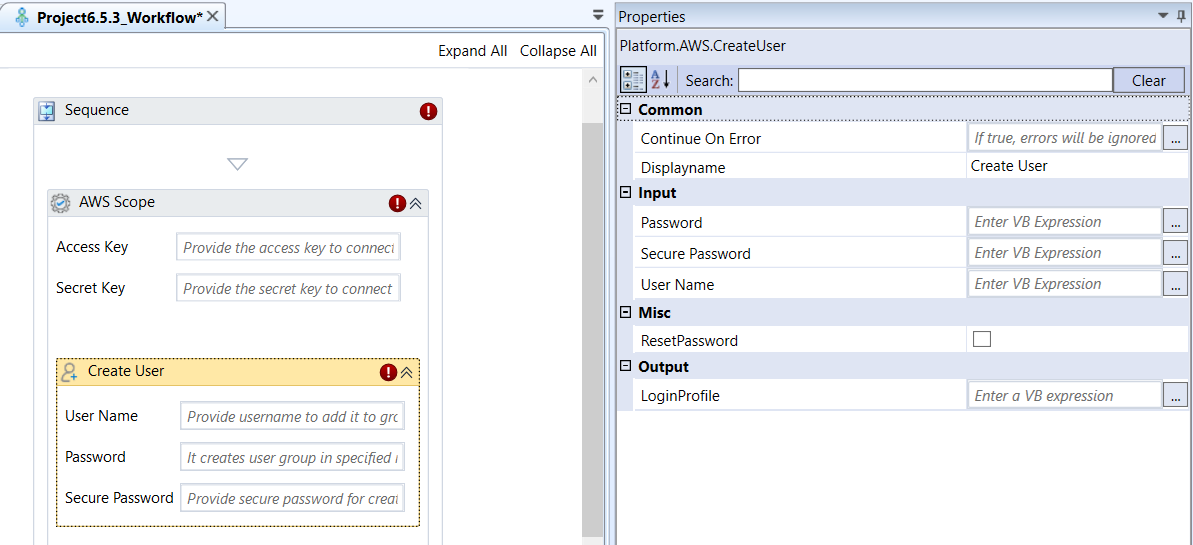The height and width of the screenshot is (545, 1193).
Task: Open expression editor for User Name property
Action: pos(1176,283)
